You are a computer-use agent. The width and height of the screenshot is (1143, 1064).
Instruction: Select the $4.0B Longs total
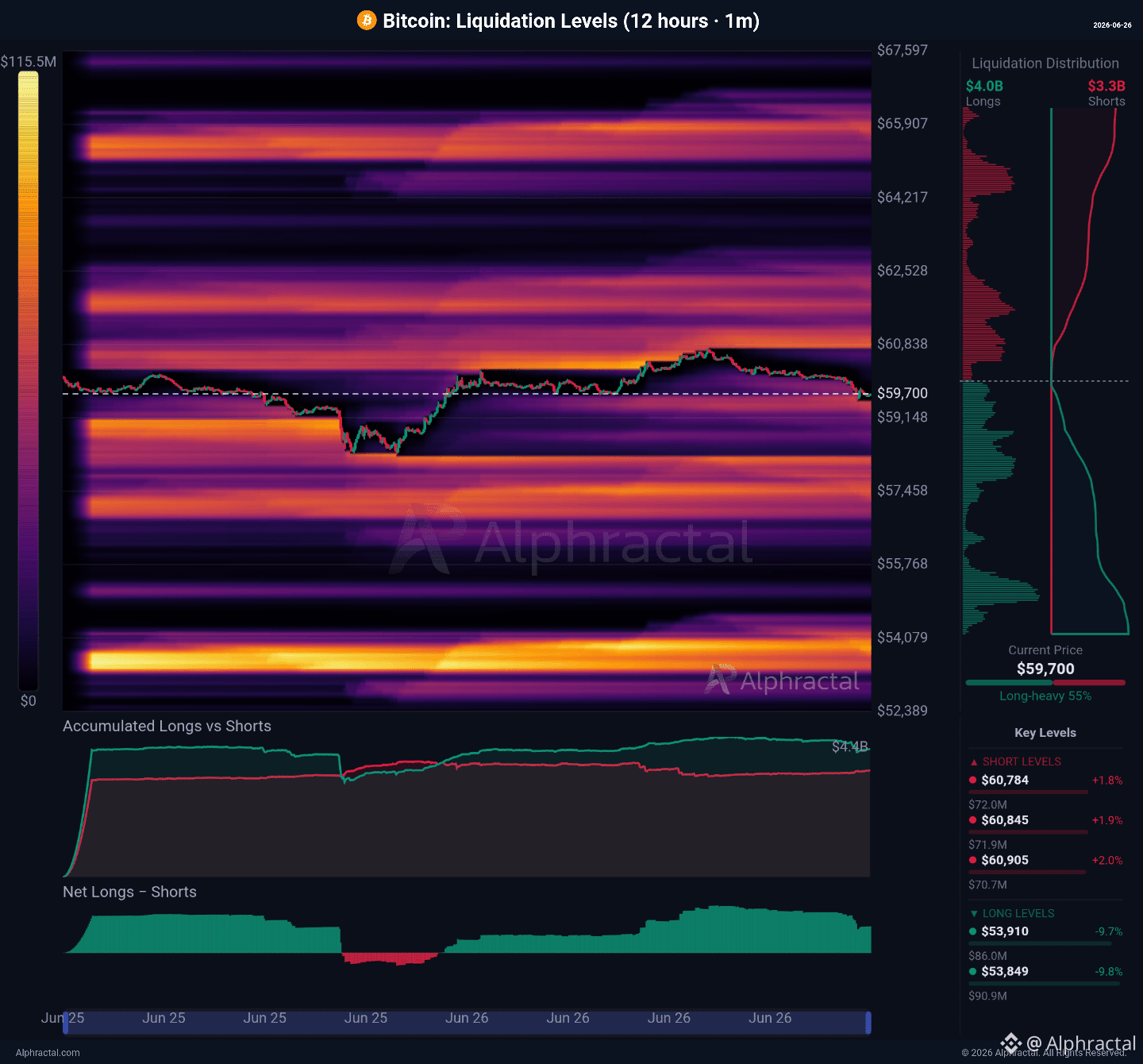(x=984, y=86)
